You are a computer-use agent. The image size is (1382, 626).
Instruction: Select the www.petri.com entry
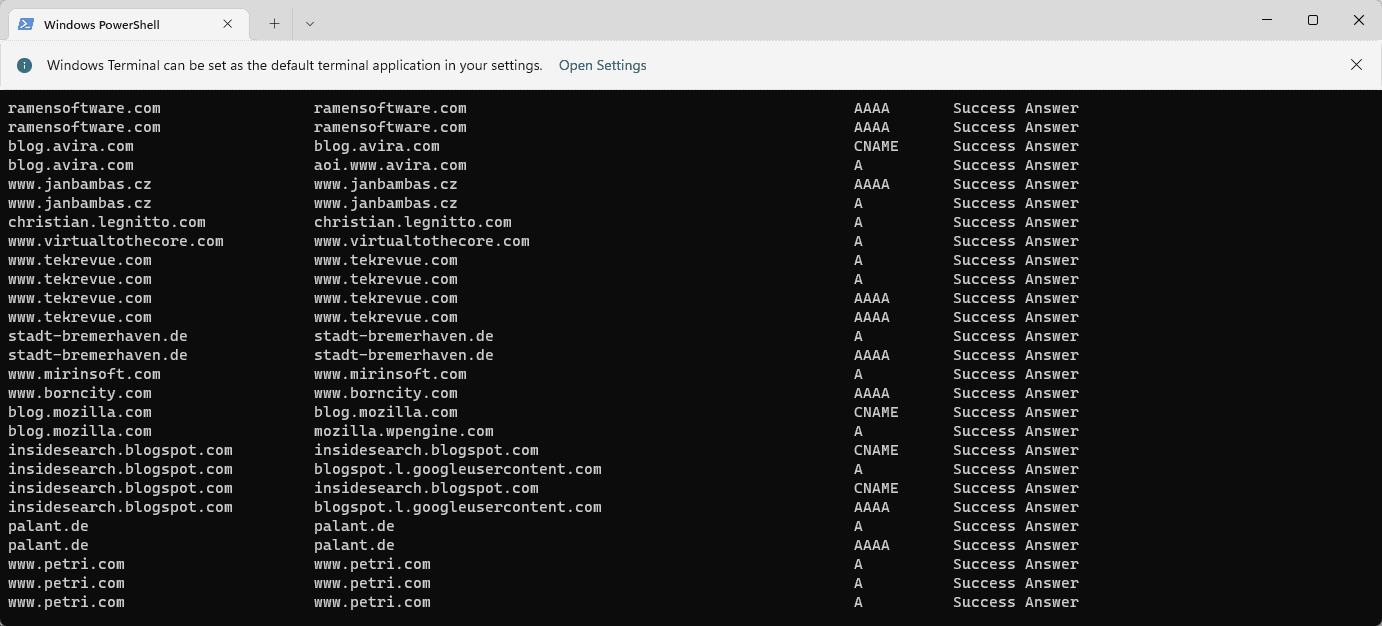(66, 564)
